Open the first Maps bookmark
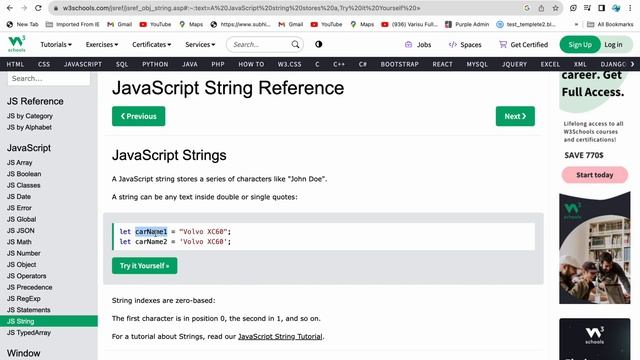Screen dimensions: 640x360 [191, 24]
